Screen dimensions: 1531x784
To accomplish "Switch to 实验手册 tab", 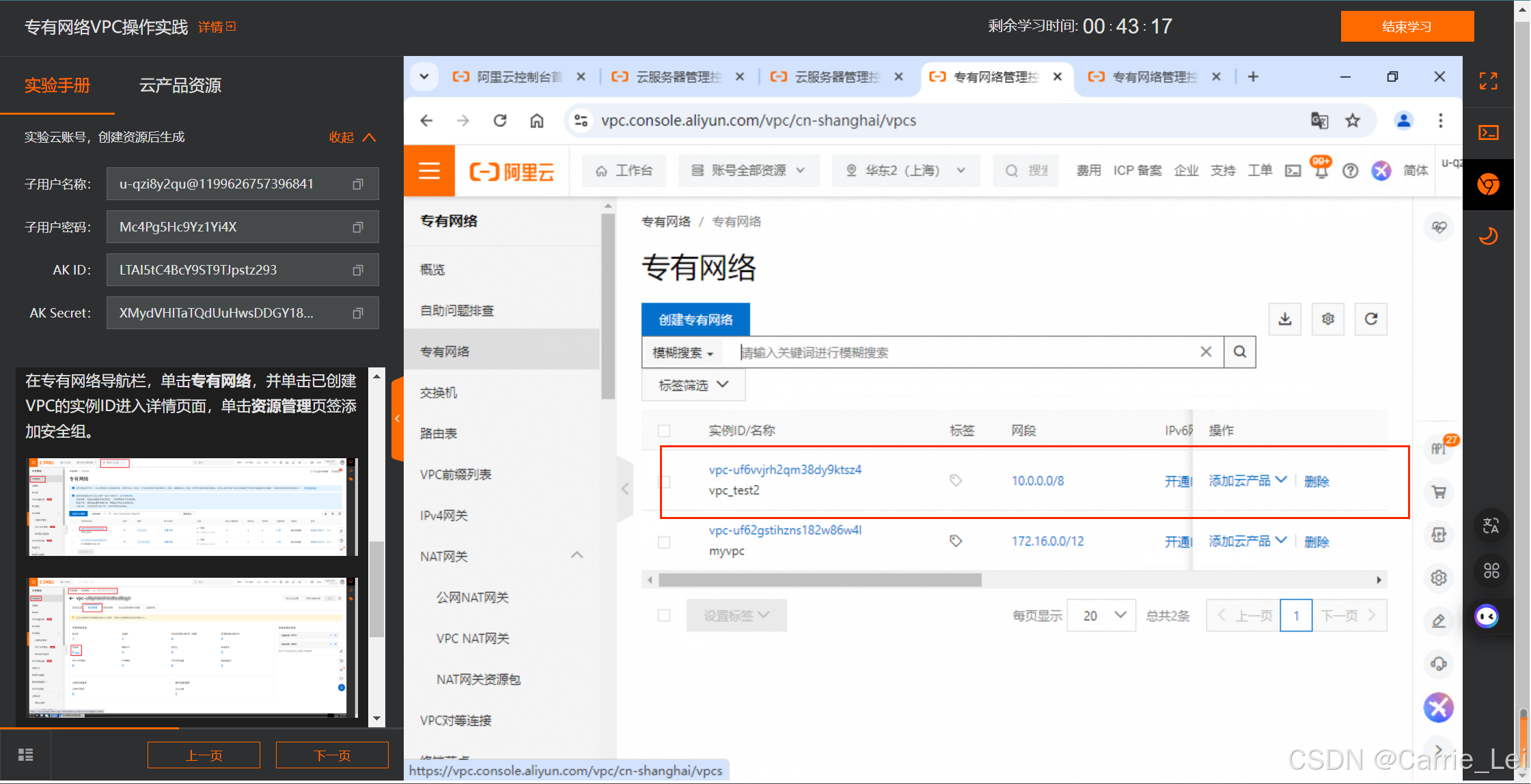I will point(57,85).
